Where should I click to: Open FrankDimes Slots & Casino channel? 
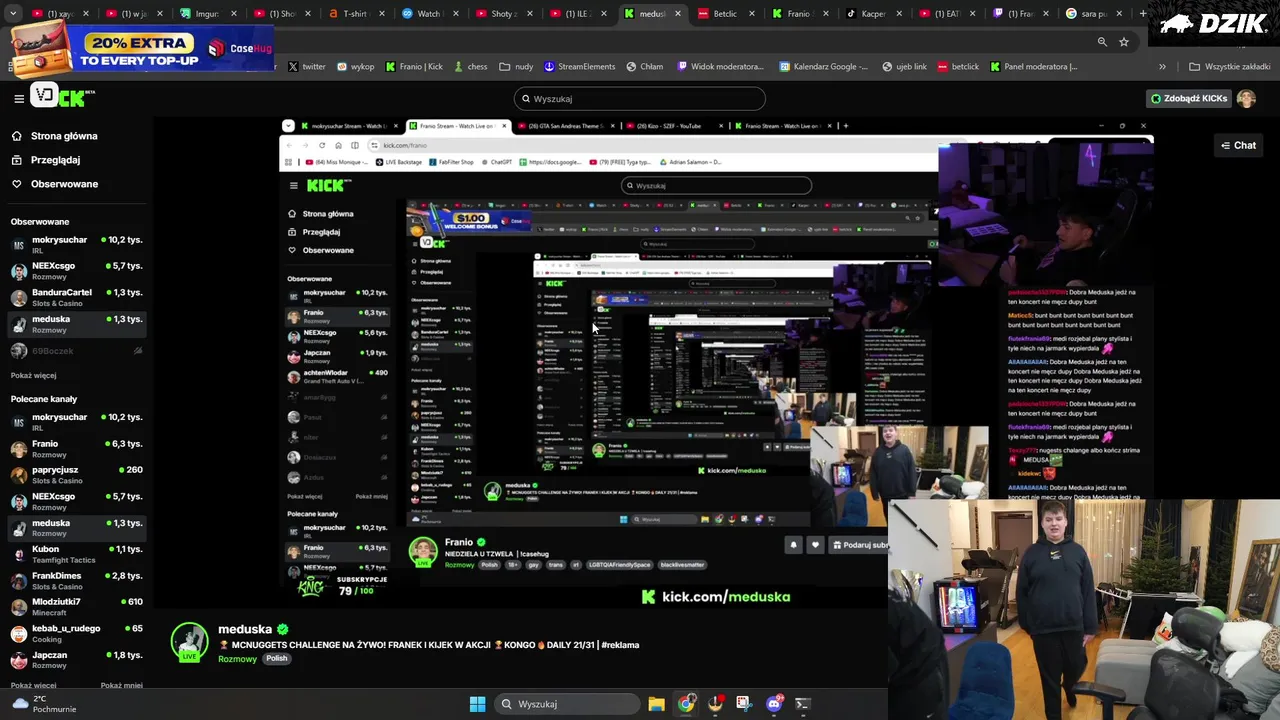tap(76, 581)
